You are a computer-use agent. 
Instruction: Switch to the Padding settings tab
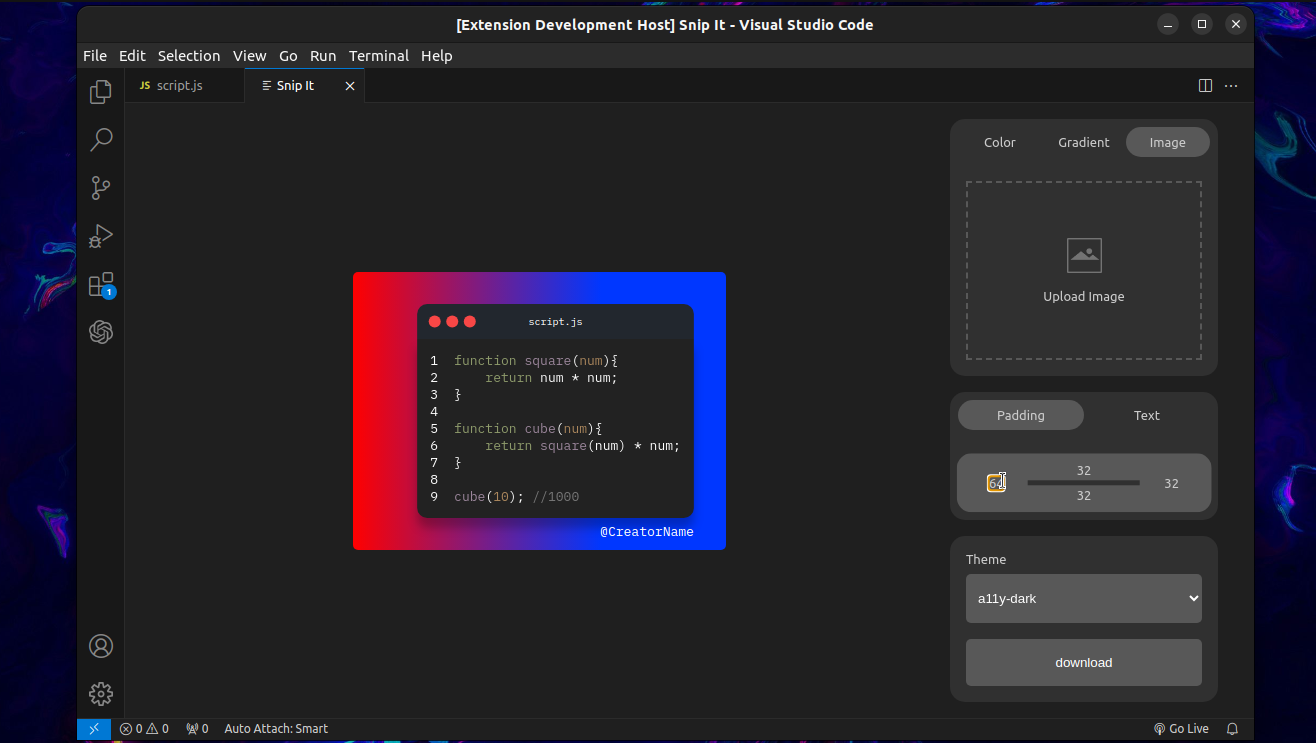(1021, 415)
